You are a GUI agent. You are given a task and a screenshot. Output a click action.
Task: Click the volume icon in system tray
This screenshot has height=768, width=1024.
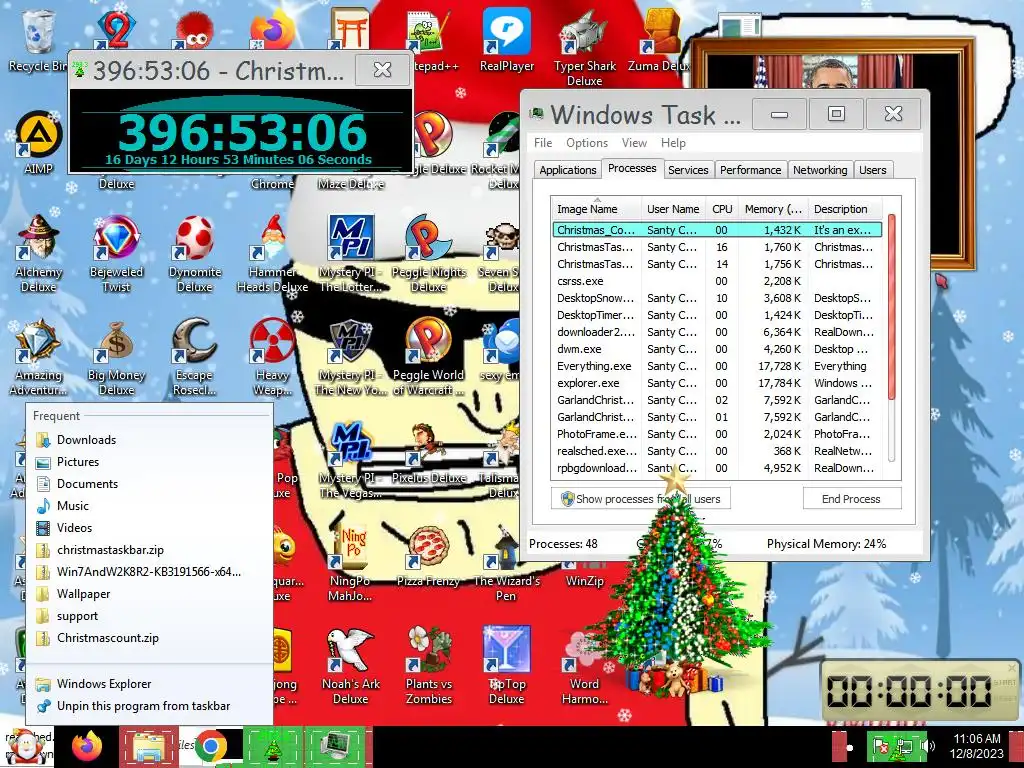click(927, 745)
